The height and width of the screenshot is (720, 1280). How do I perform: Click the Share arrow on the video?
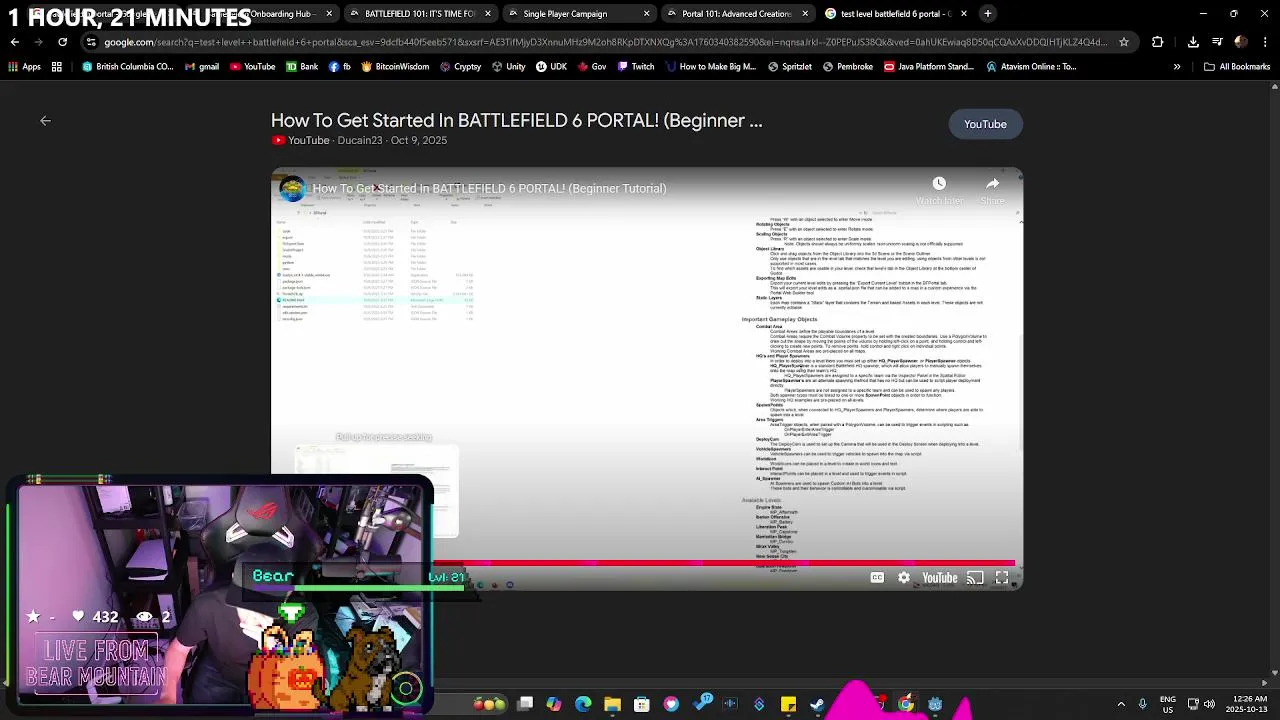pos(992,183)
